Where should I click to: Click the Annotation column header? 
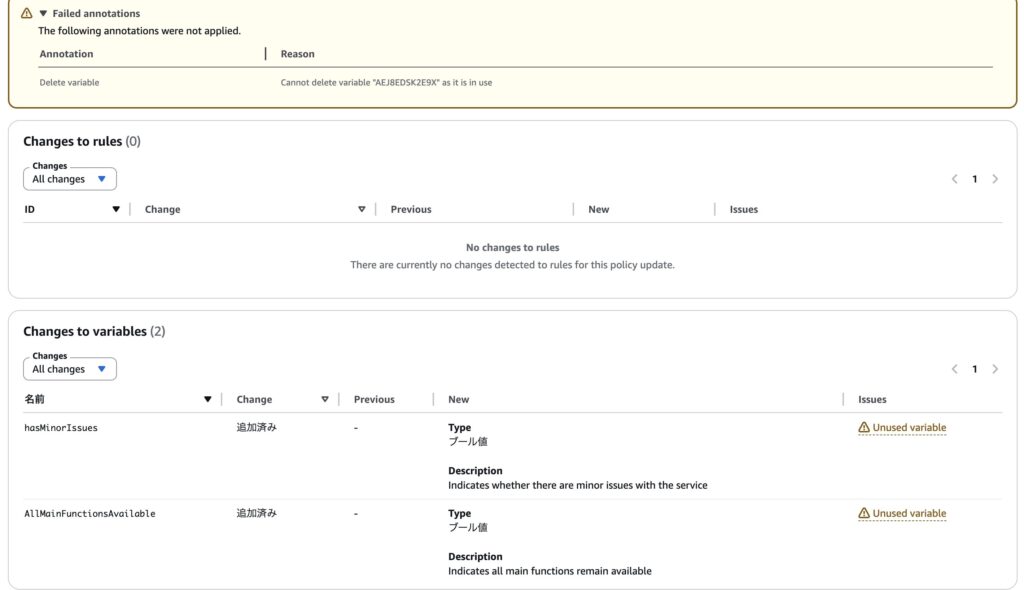(66, 54)
